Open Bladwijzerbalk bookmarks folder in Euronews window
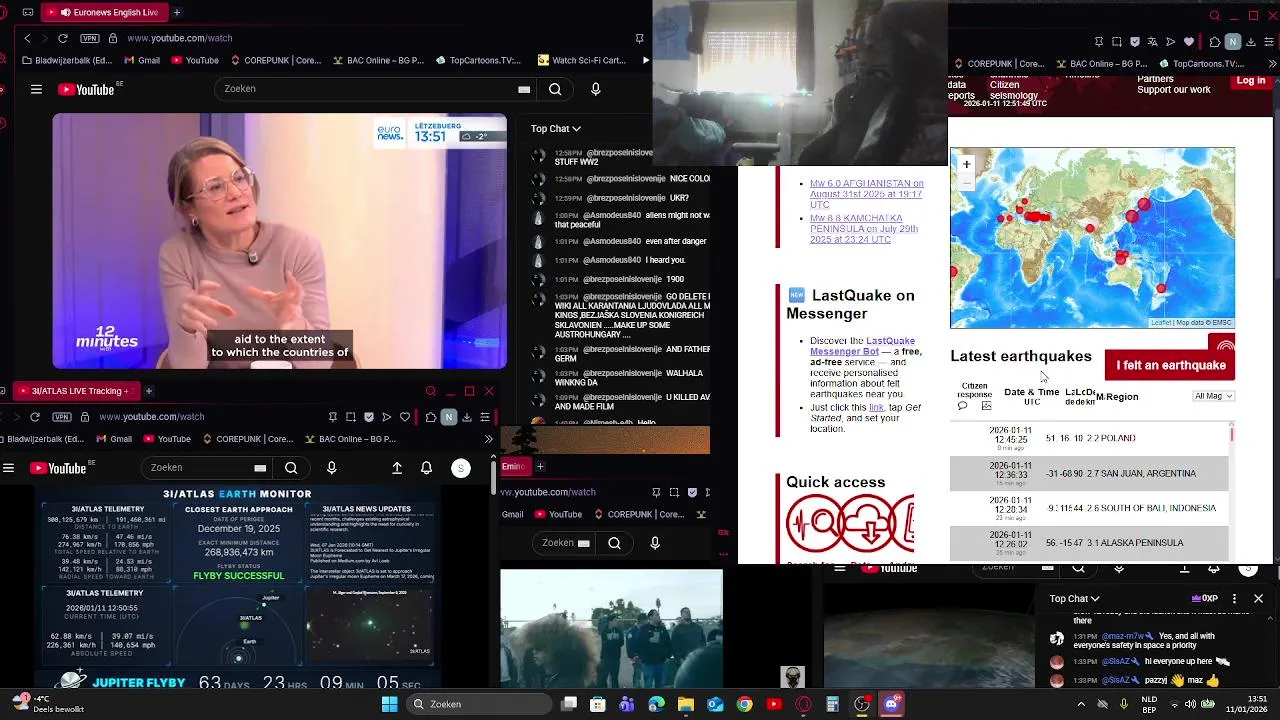This screenshot has height=720, width=1280. click(66, 60)
